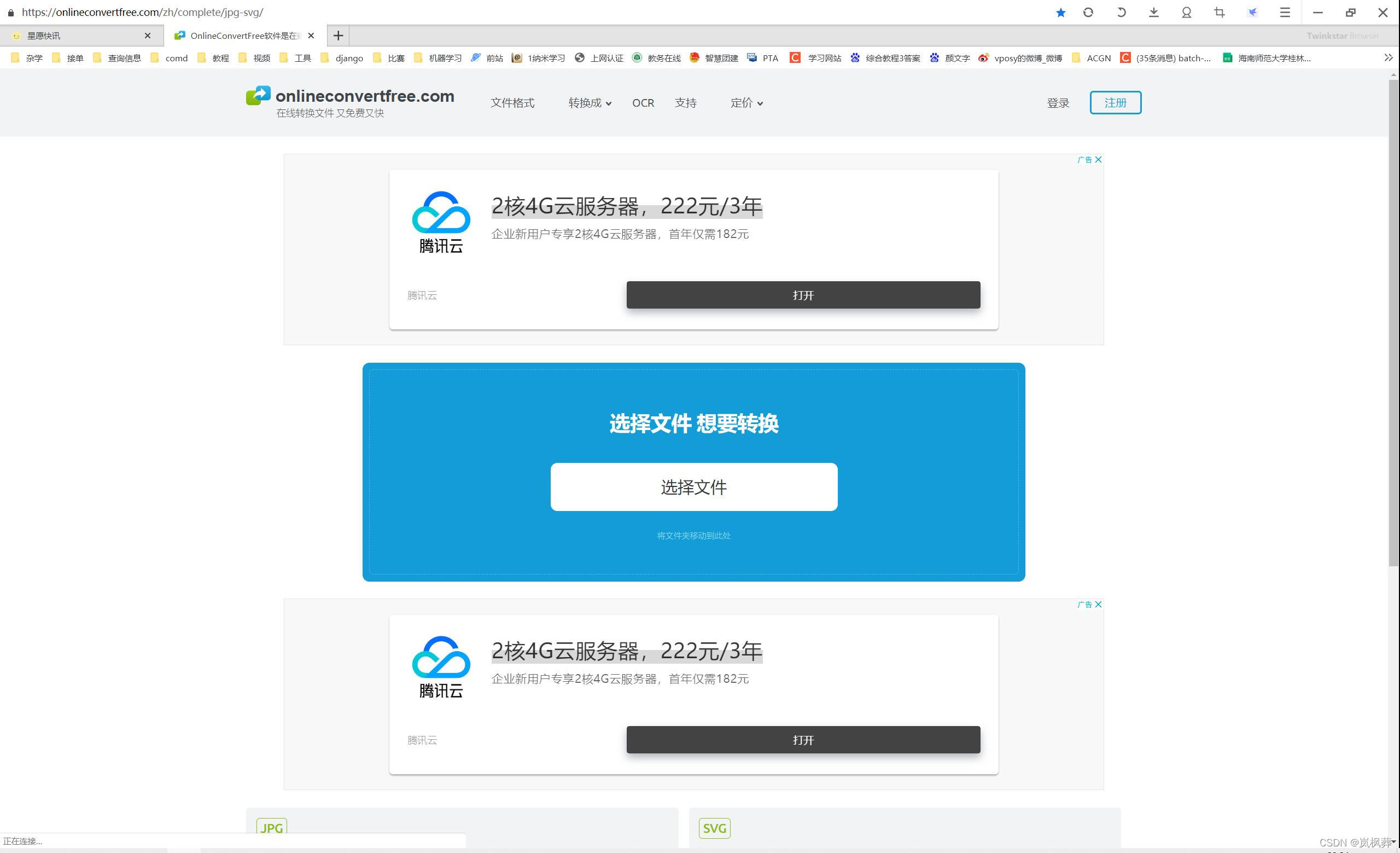
Task: Open the browser hamburger menu icon
Action: [x=1285, y=13]
